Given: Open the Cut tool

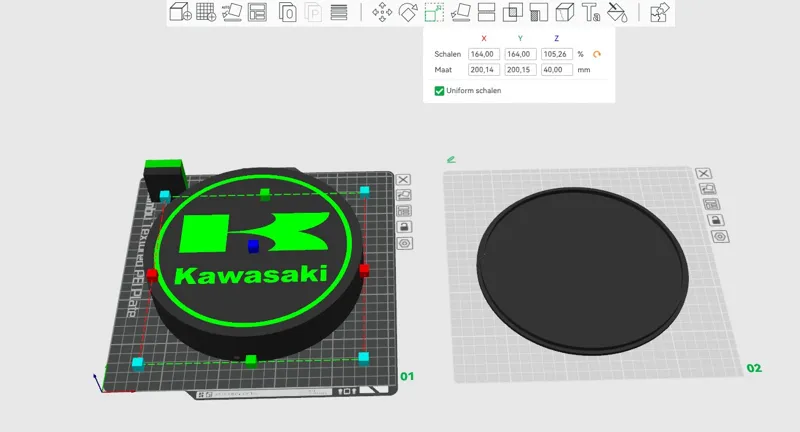Looking at the screenshot, I should coord(486,12).
